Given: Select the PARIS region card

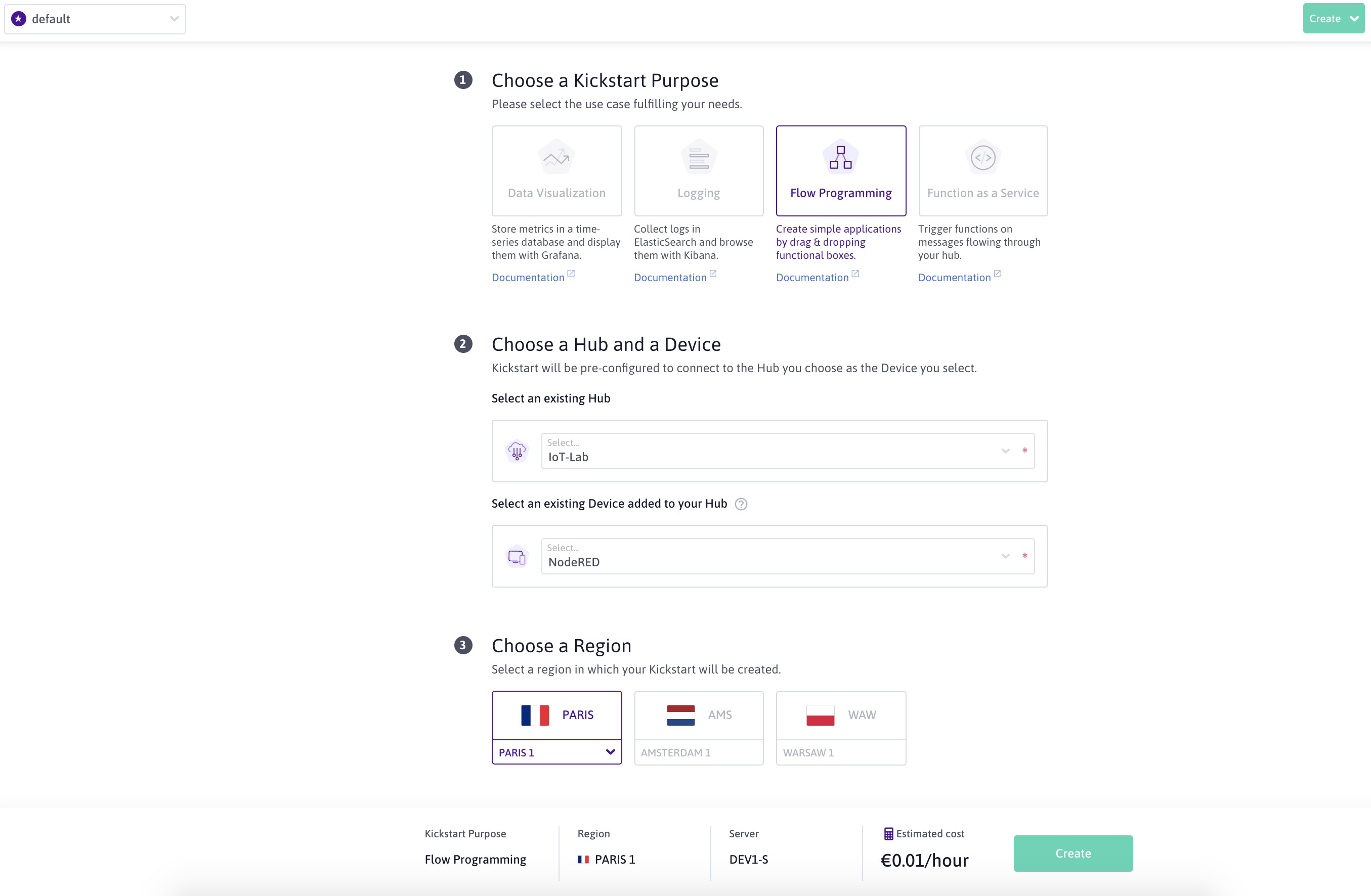Looking at the screenshot, I should (x=556, y=714).
